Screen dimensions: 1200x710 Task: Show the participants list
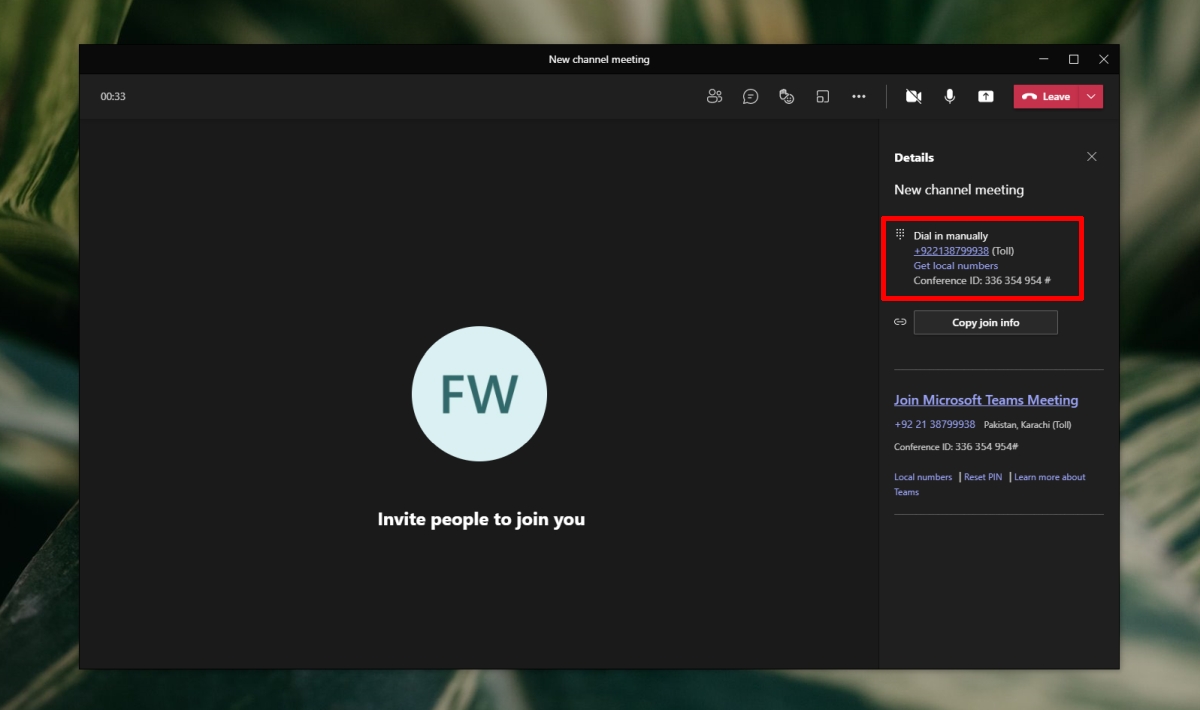tap(714, 96)
